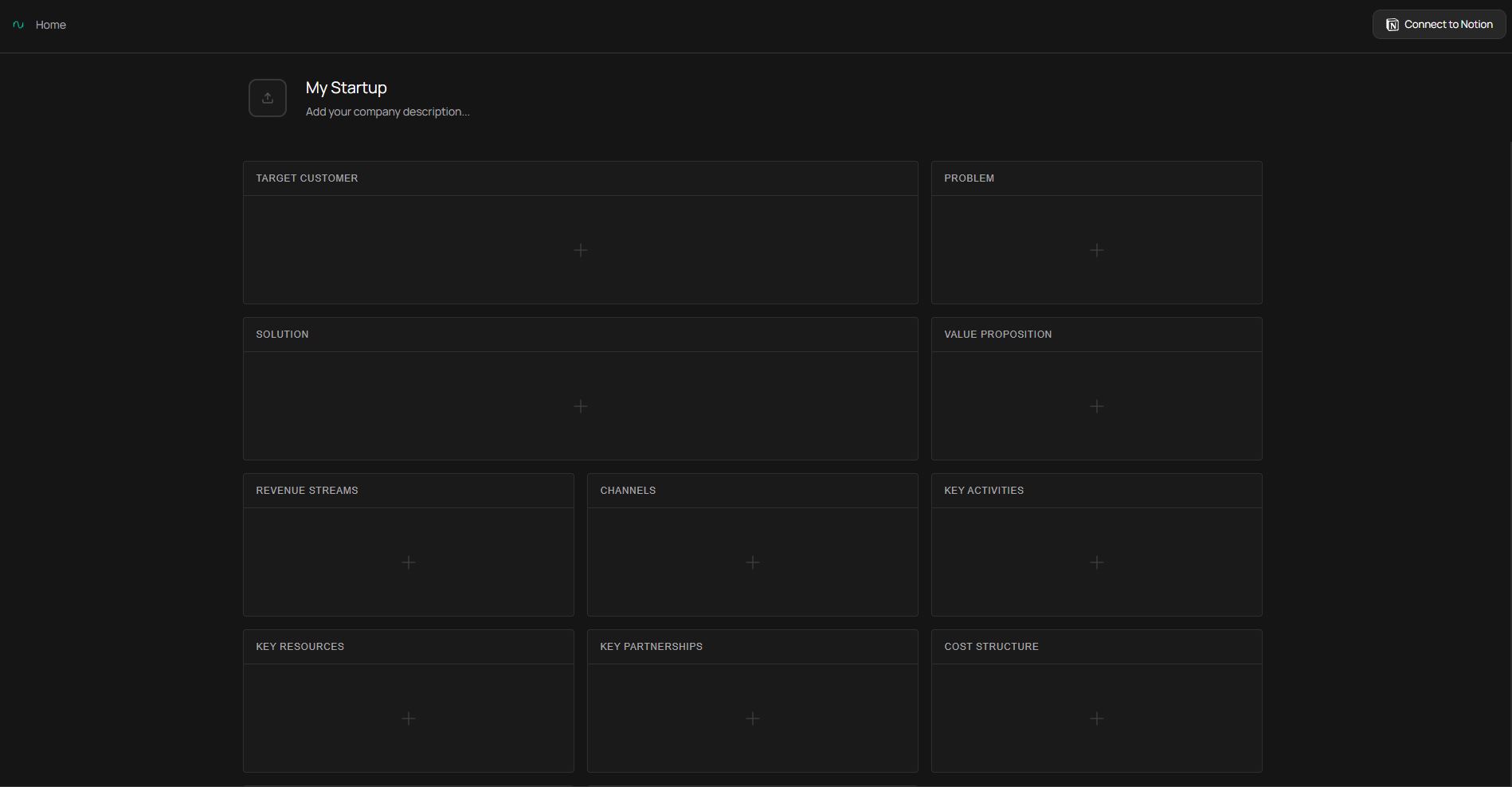Add an entry under Value Proposition

(1097, 406)
